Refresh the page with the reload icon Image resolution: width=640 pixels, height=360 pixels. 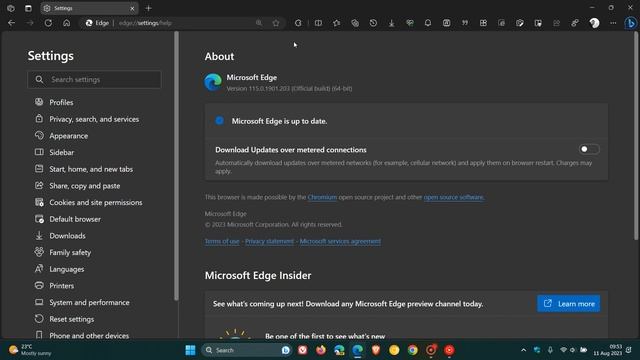[48, 23]
